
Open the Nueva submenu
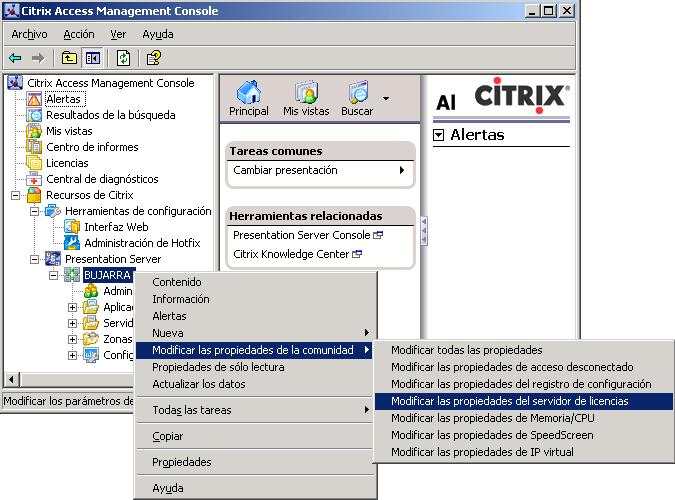256,333
